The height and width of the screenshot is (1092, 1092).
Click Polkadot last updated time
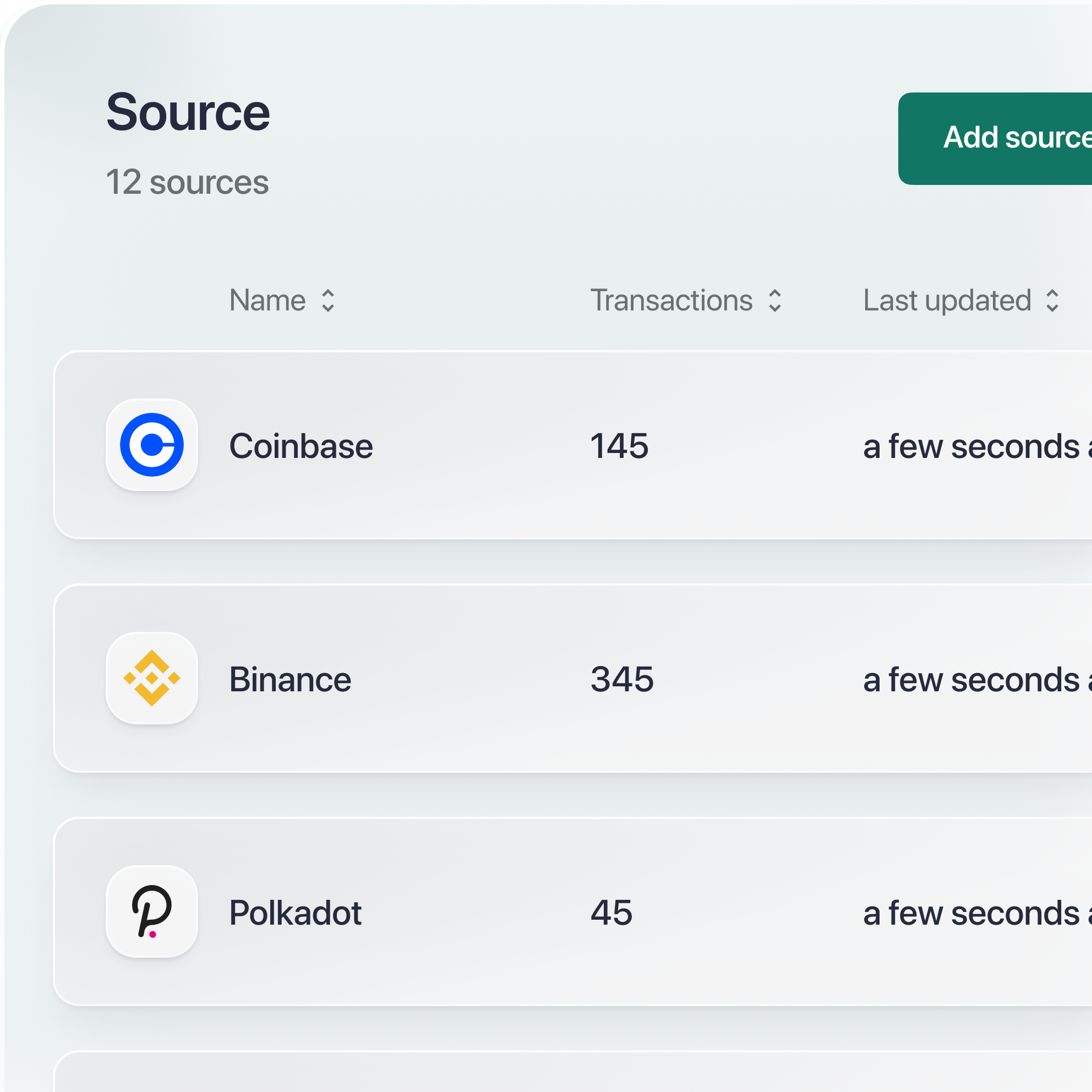978,913
